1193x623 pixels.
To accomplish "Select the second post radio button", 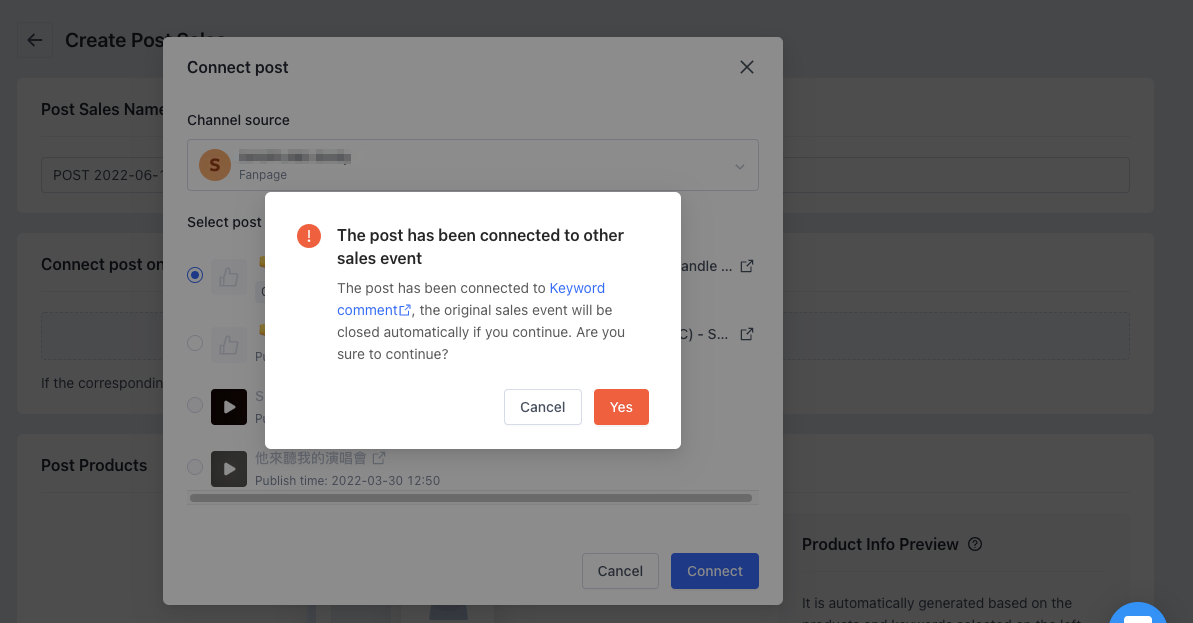I will 195,343.
